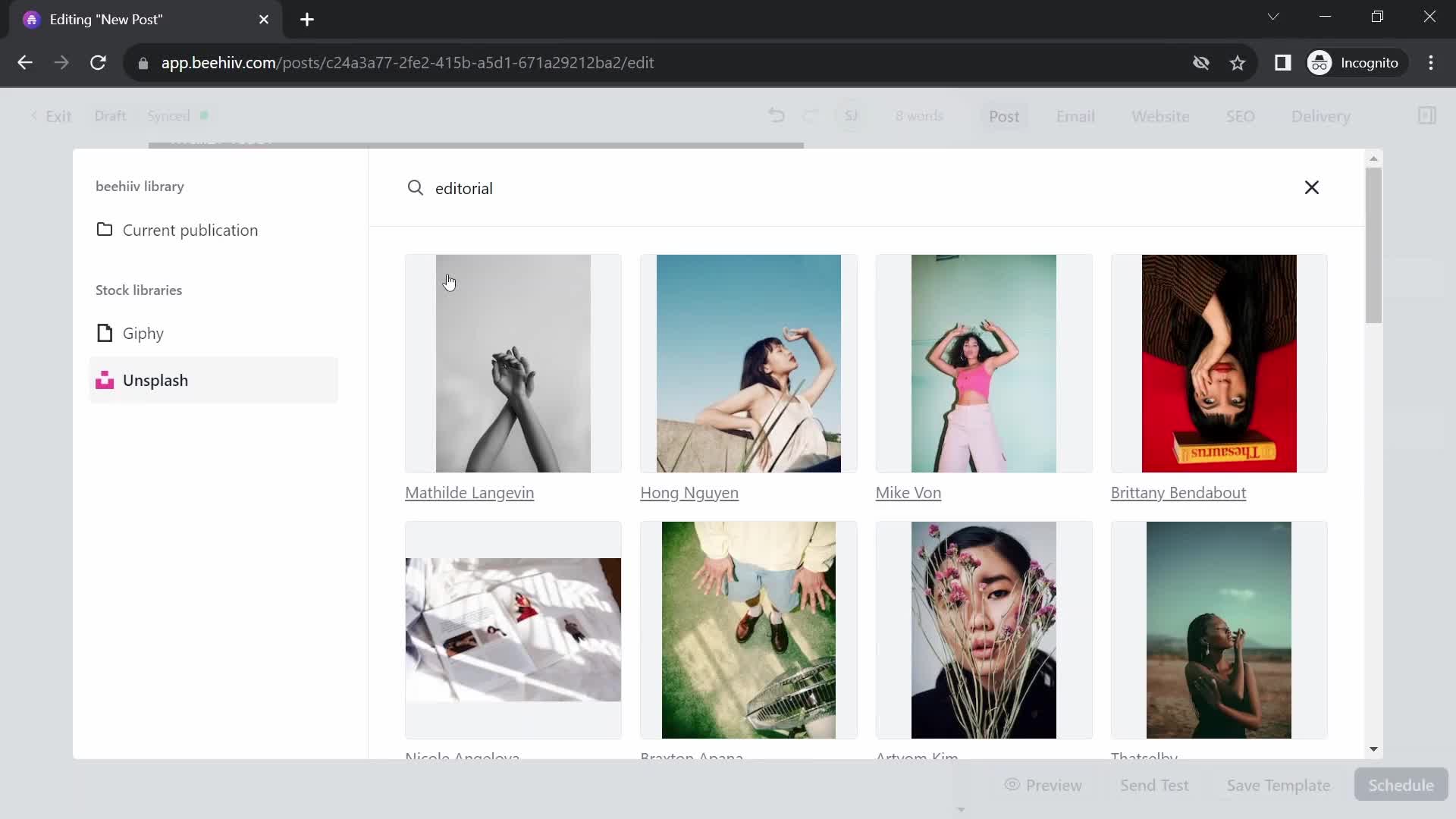Open the Chrome three-dot menu
1456x819 pixels.
[x=1431, y=63]
